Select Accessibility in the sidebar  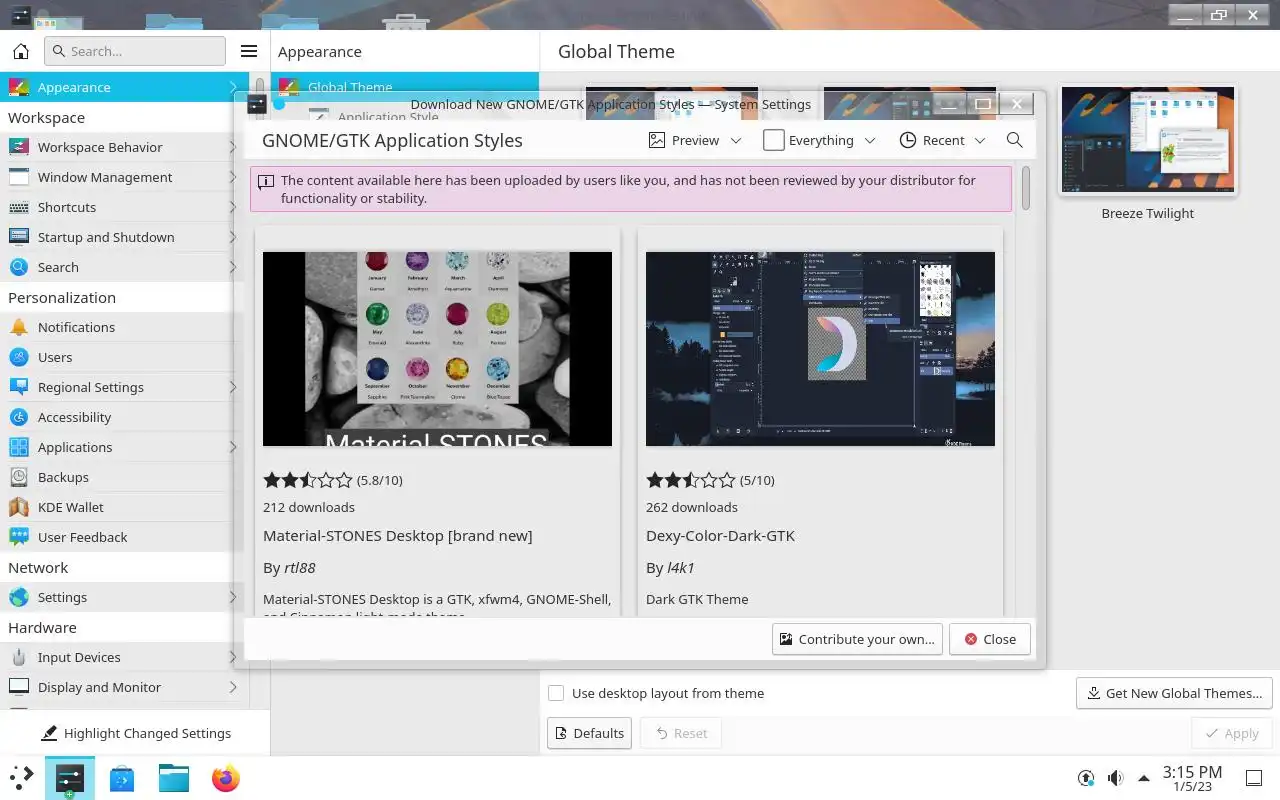pyautogui.click(x=124, y=417)
